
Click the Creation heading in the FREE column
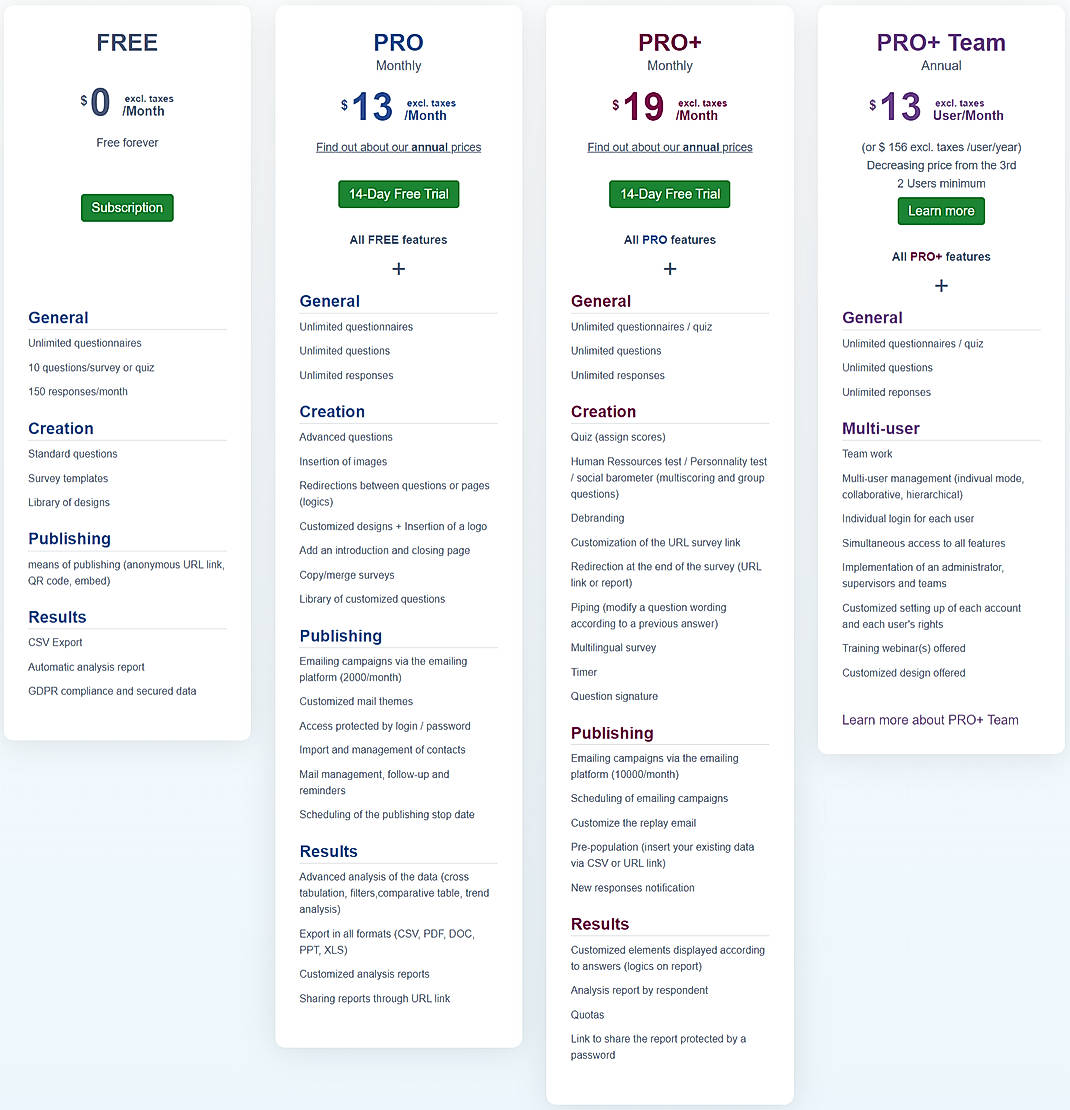click(60, 428)
